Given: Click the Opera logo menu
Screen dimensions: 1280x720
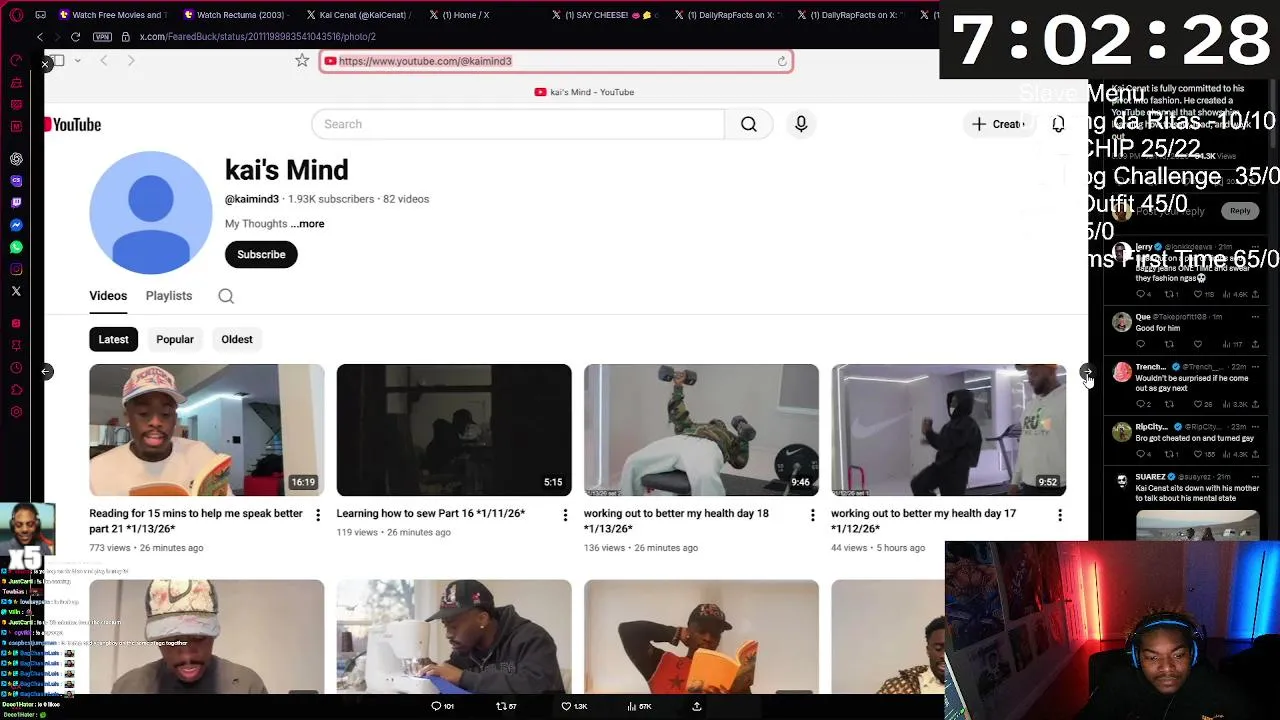Looking at the screenshot, I should (x=15, y=15).
